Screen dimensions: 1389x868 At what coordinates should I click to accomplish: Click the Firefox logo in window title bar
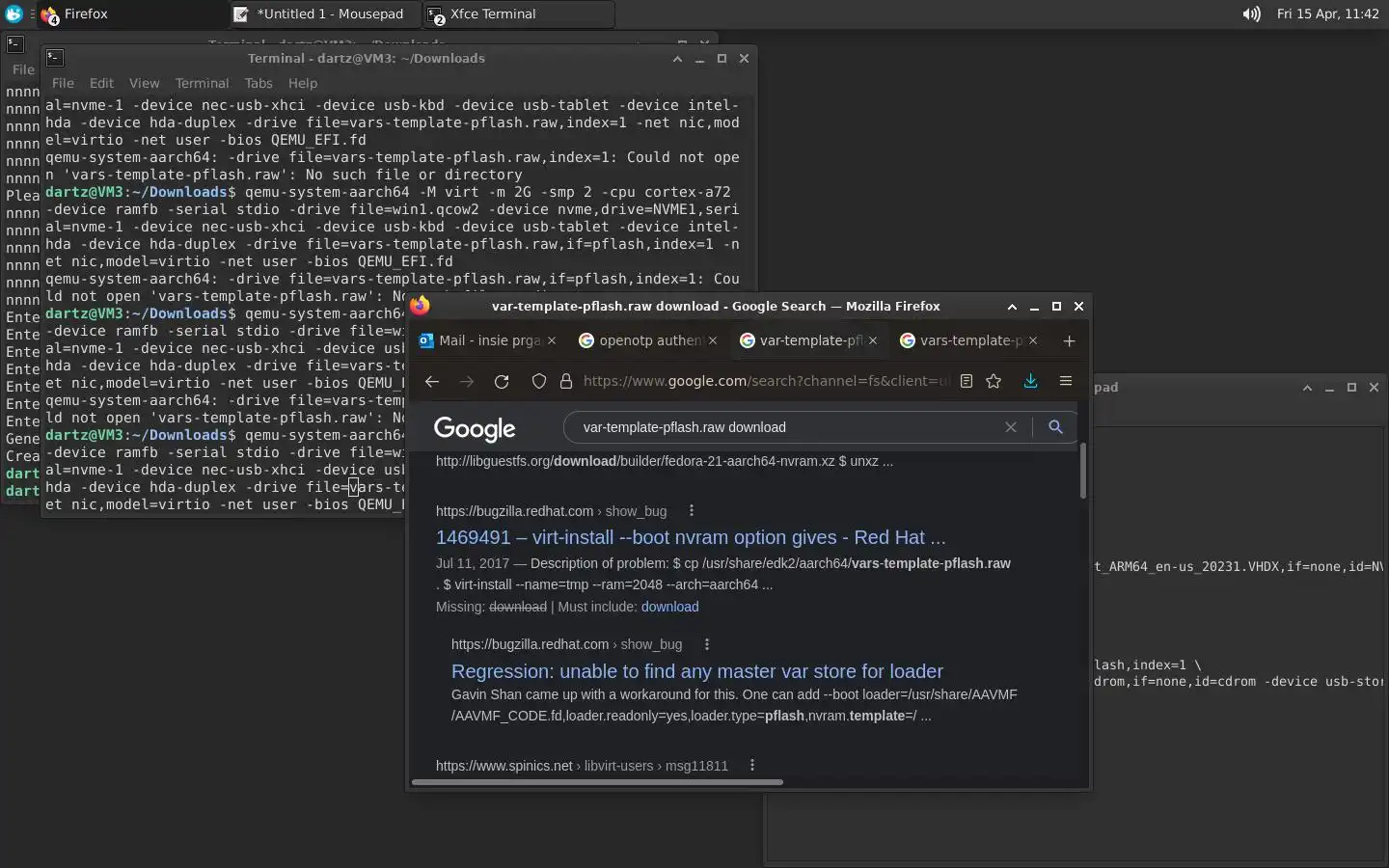point(420,306)
